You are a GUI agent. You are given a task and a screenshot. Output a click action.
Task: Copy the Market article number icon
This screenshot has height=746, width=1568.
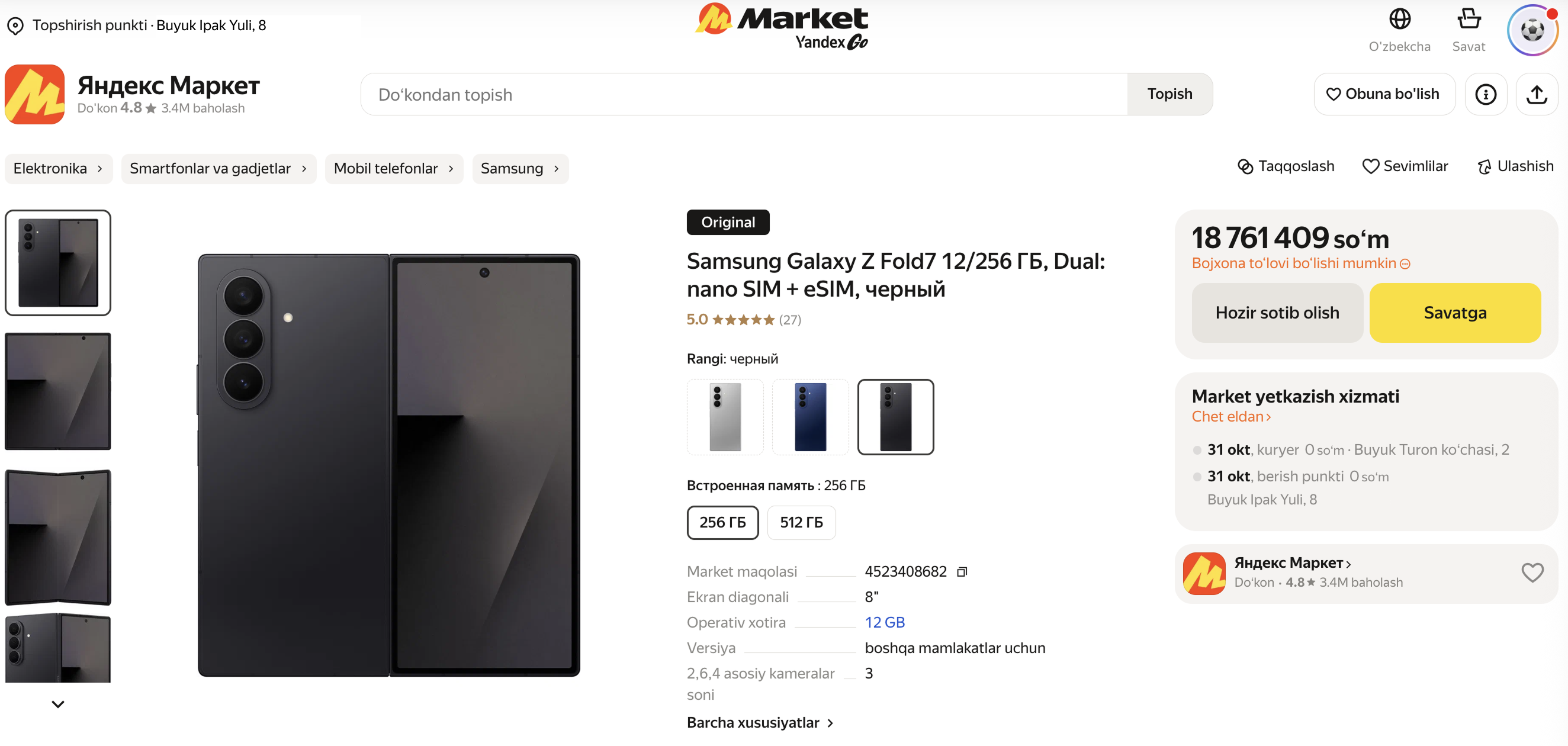tap(962, 572)
